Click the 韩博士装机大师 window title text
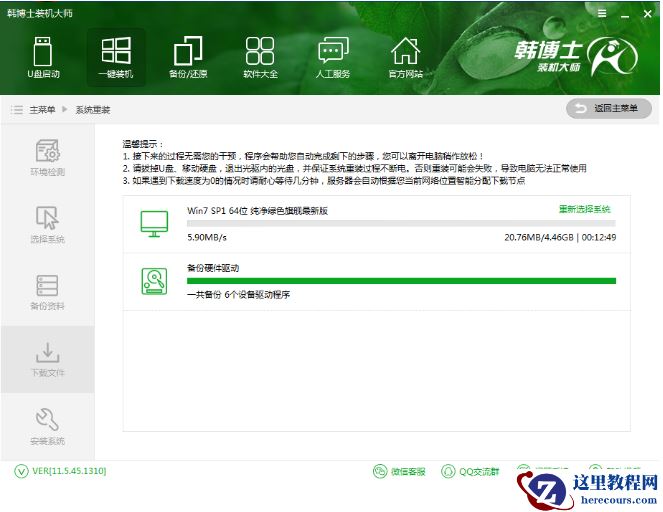Screen dimensions: 663x512 [x=39, y=13]
